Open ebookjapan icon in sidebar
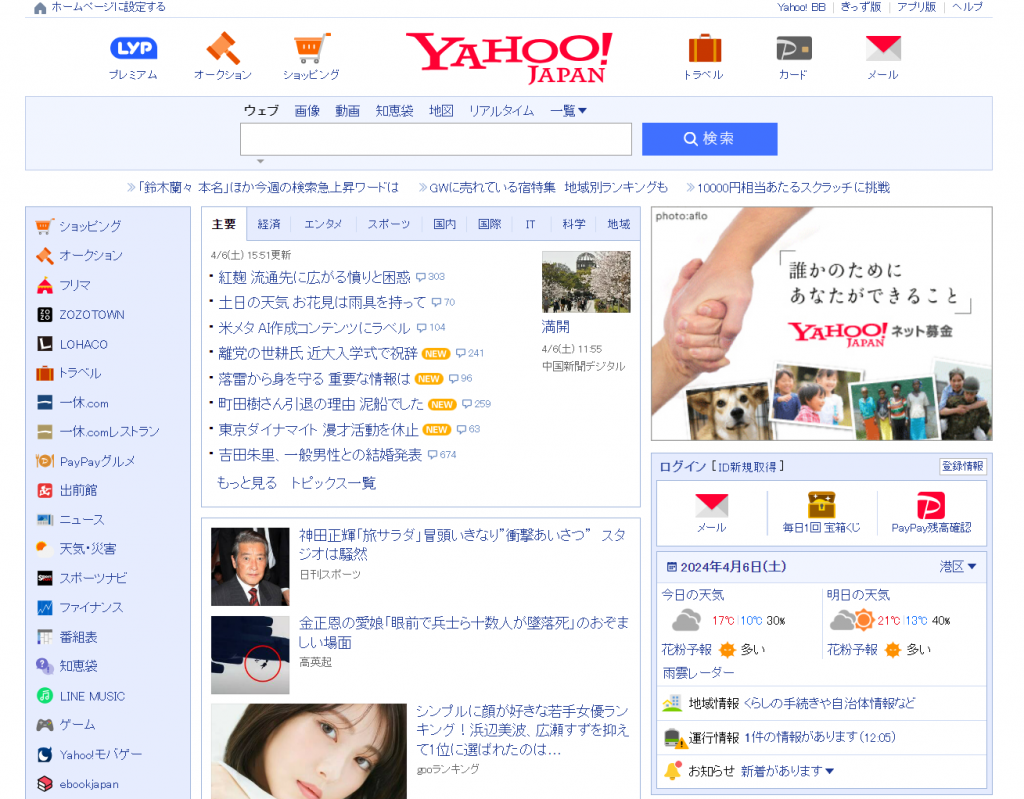 (44, 784)
